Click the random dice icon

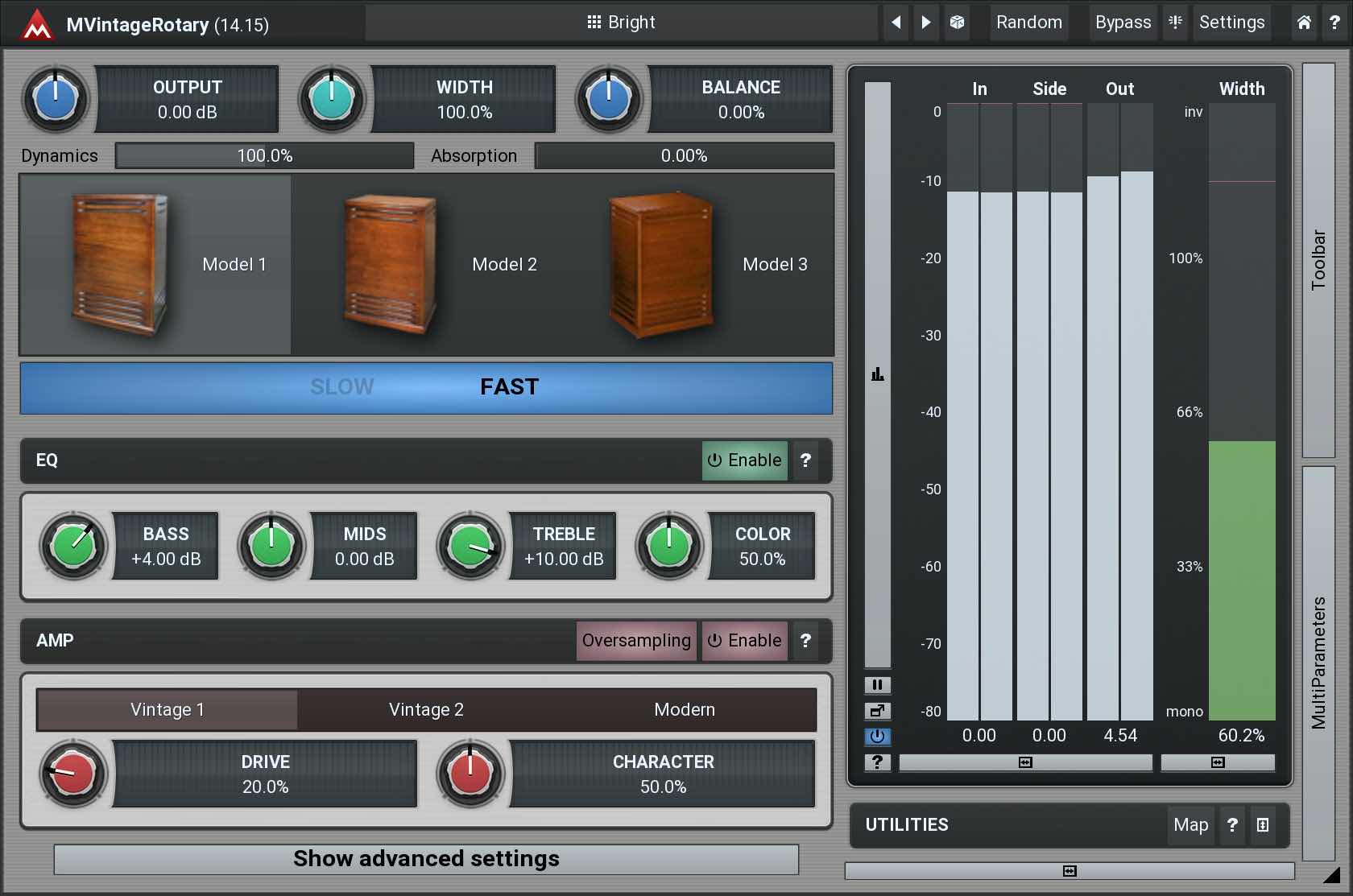point(957,23)
